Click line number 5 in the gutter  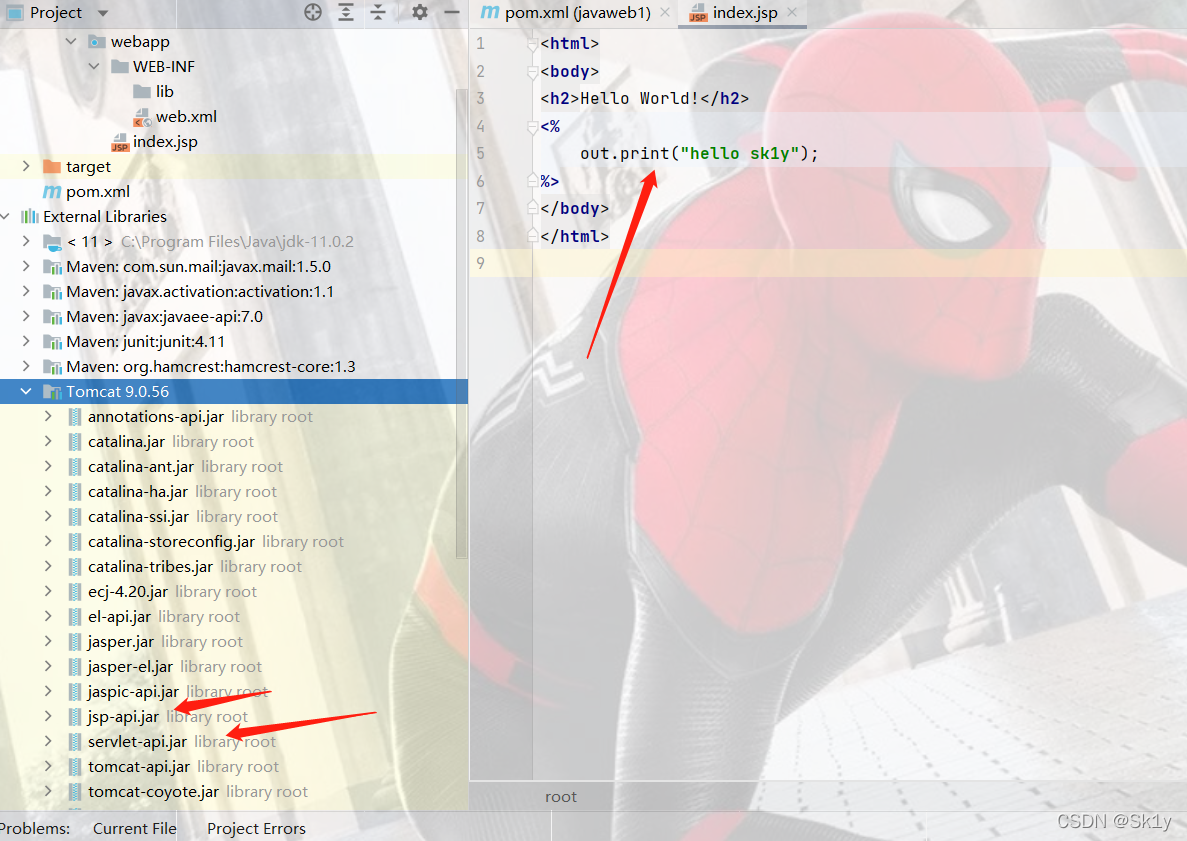click(x=480, y=154)
